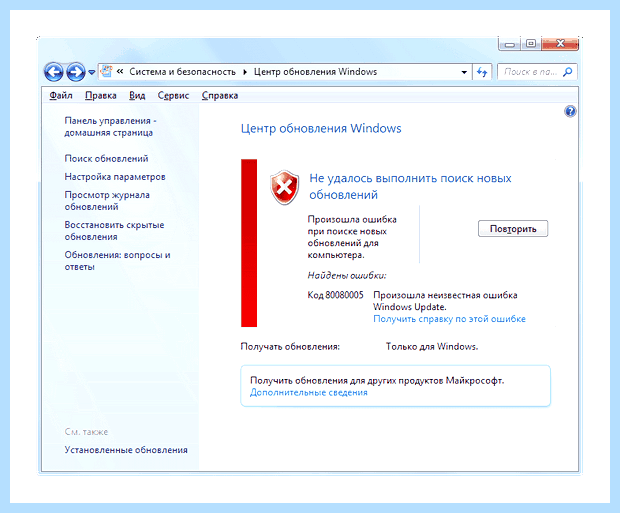Open the Справка menu
This screenshot has height=513, width=620.
(220, 96)
